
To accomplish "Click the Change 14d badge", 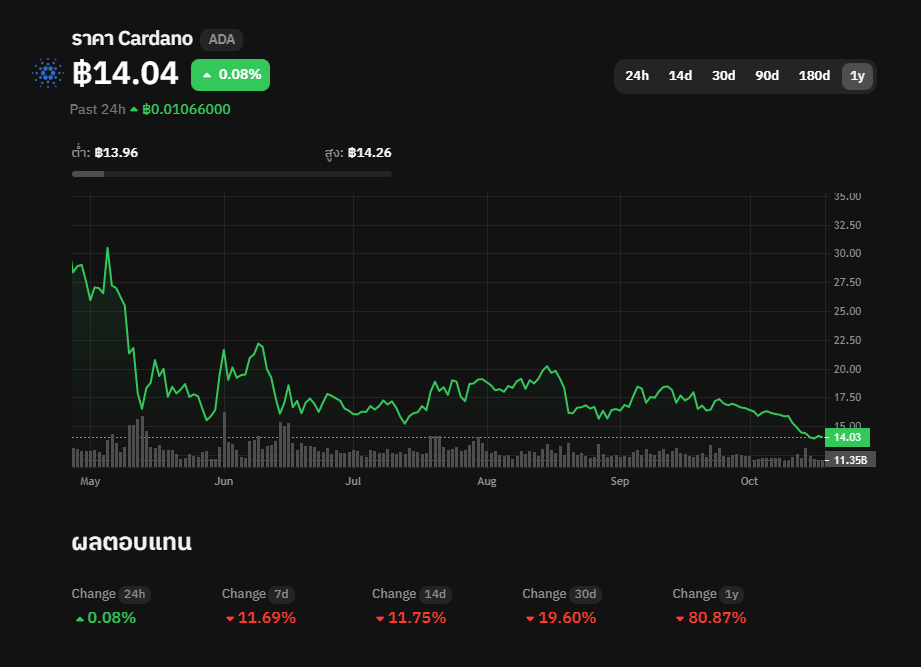I will pyautogui.click(x=435, y=594).
